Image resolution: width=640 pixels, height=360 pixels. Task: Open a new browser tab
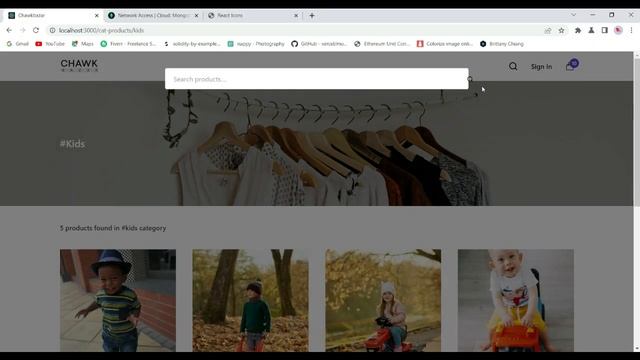(x=312, y=16)
